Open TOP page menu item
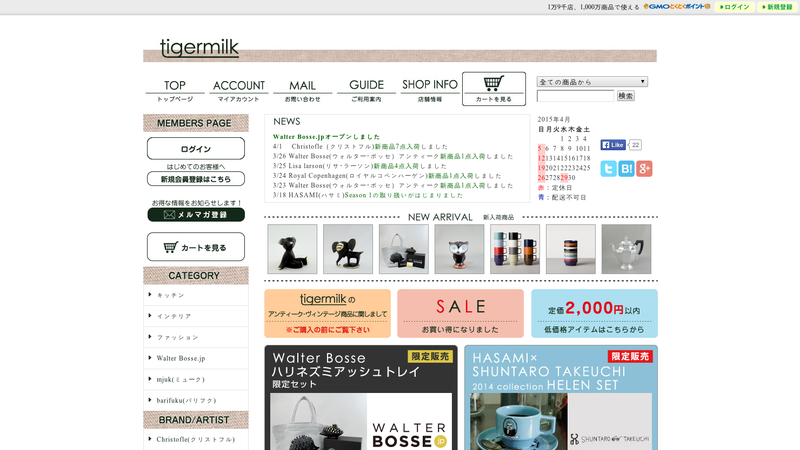The image size is (800, 450). coord(175,91)
